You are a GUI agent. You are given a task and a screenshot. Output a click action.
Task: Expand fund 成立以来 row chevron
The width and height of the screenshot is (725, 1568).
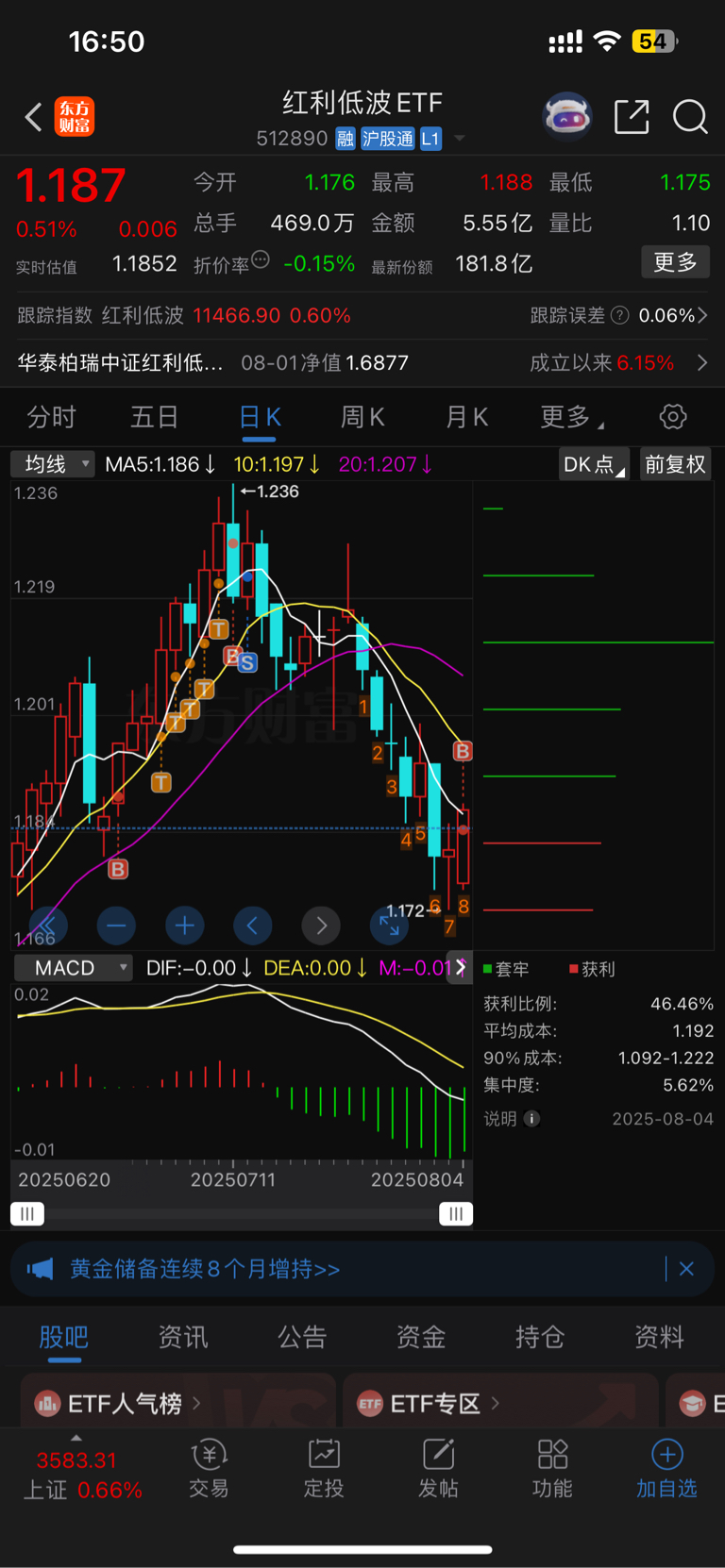702,363
